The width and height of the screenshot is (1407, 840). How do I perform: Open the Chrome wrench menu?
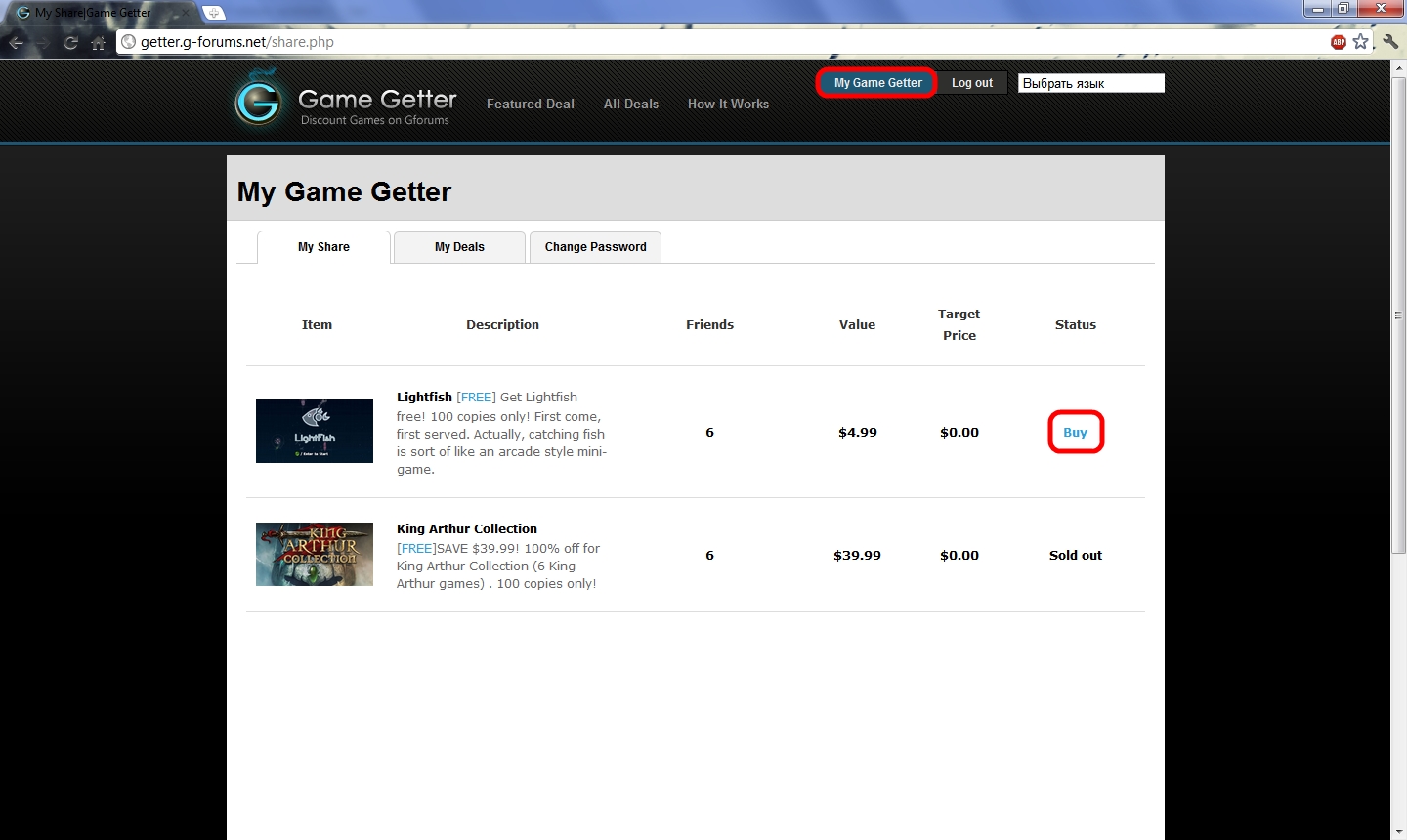[1390, 42]
